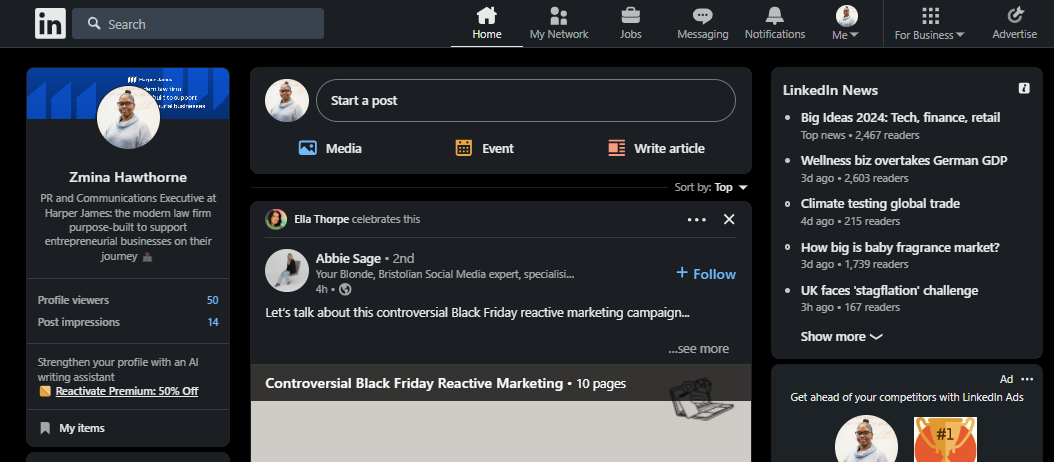The height and width of the screenshot is (462, 1054).
Task: Click the Media photo icon
Action: pyautogui.click(x=307, y=148)
